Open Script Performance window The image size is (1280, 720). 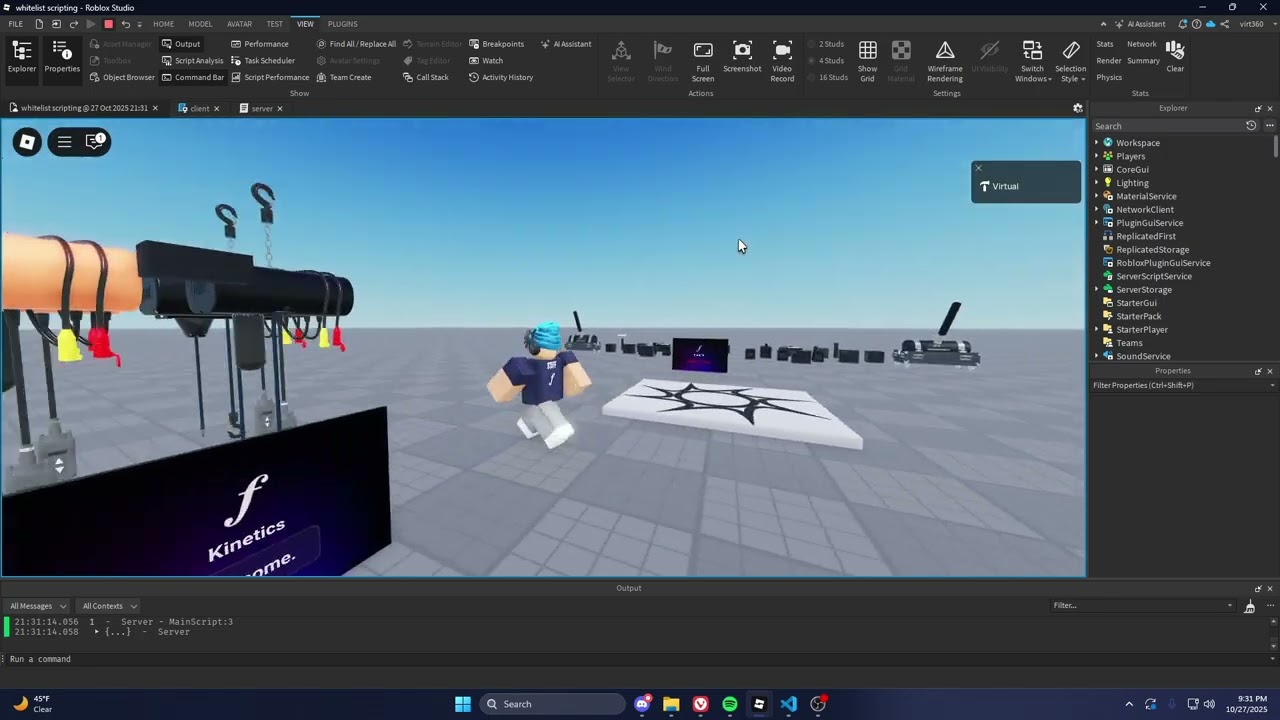tap(270, 77)
